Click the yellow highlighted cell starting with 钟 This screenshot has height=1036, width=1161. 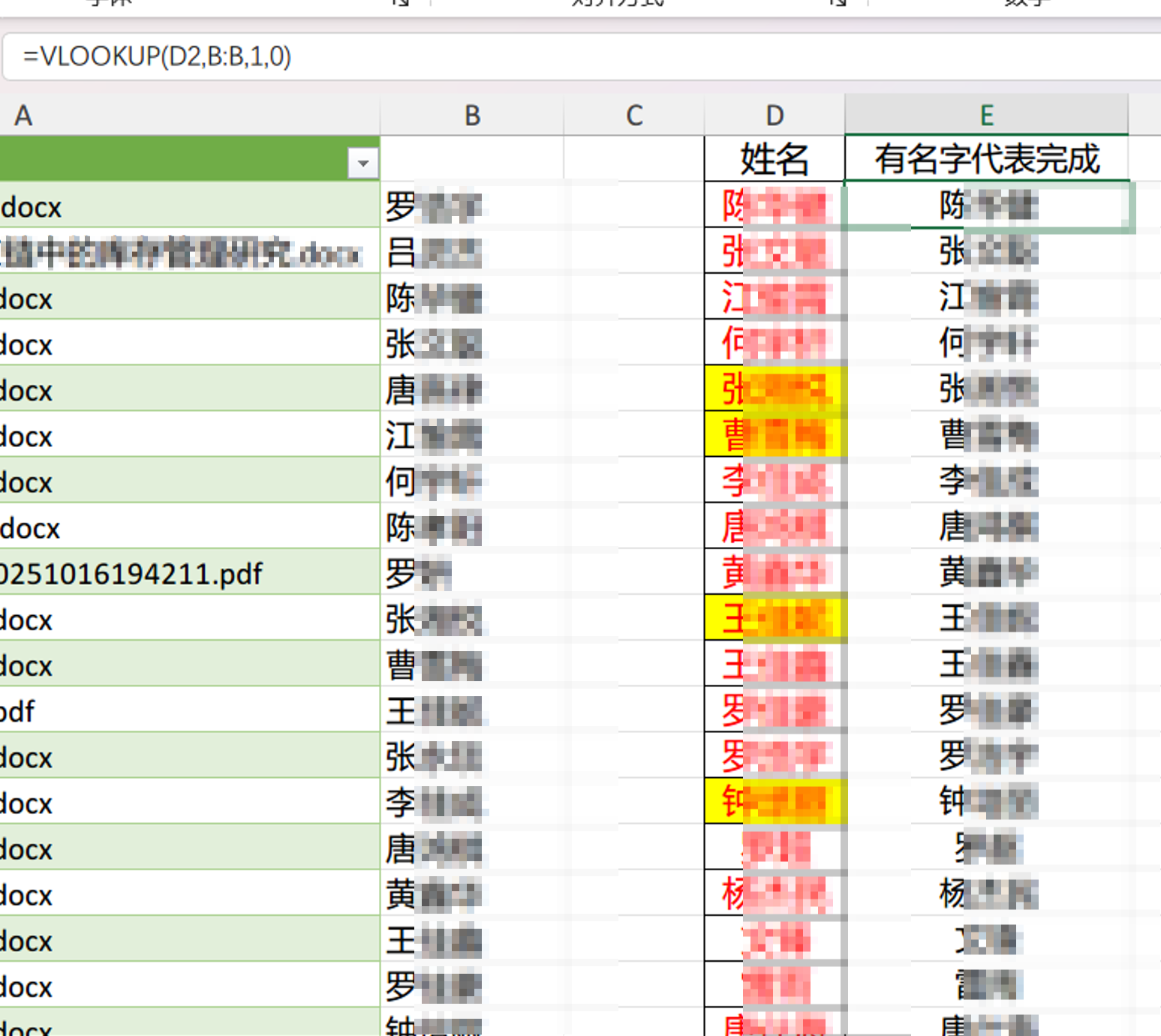coord(775,801)
